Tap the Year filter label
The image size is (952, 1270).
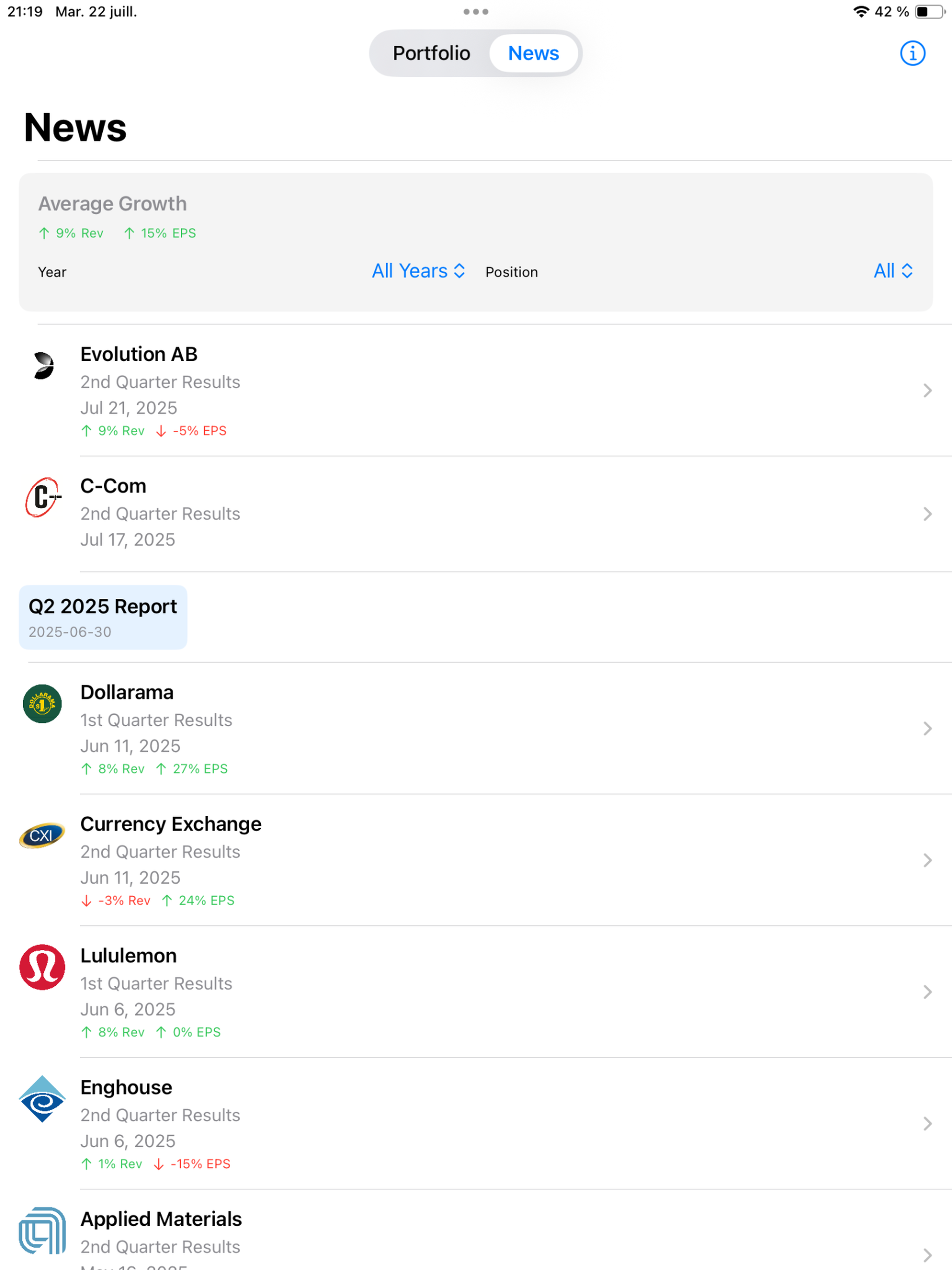pos(52,272)
